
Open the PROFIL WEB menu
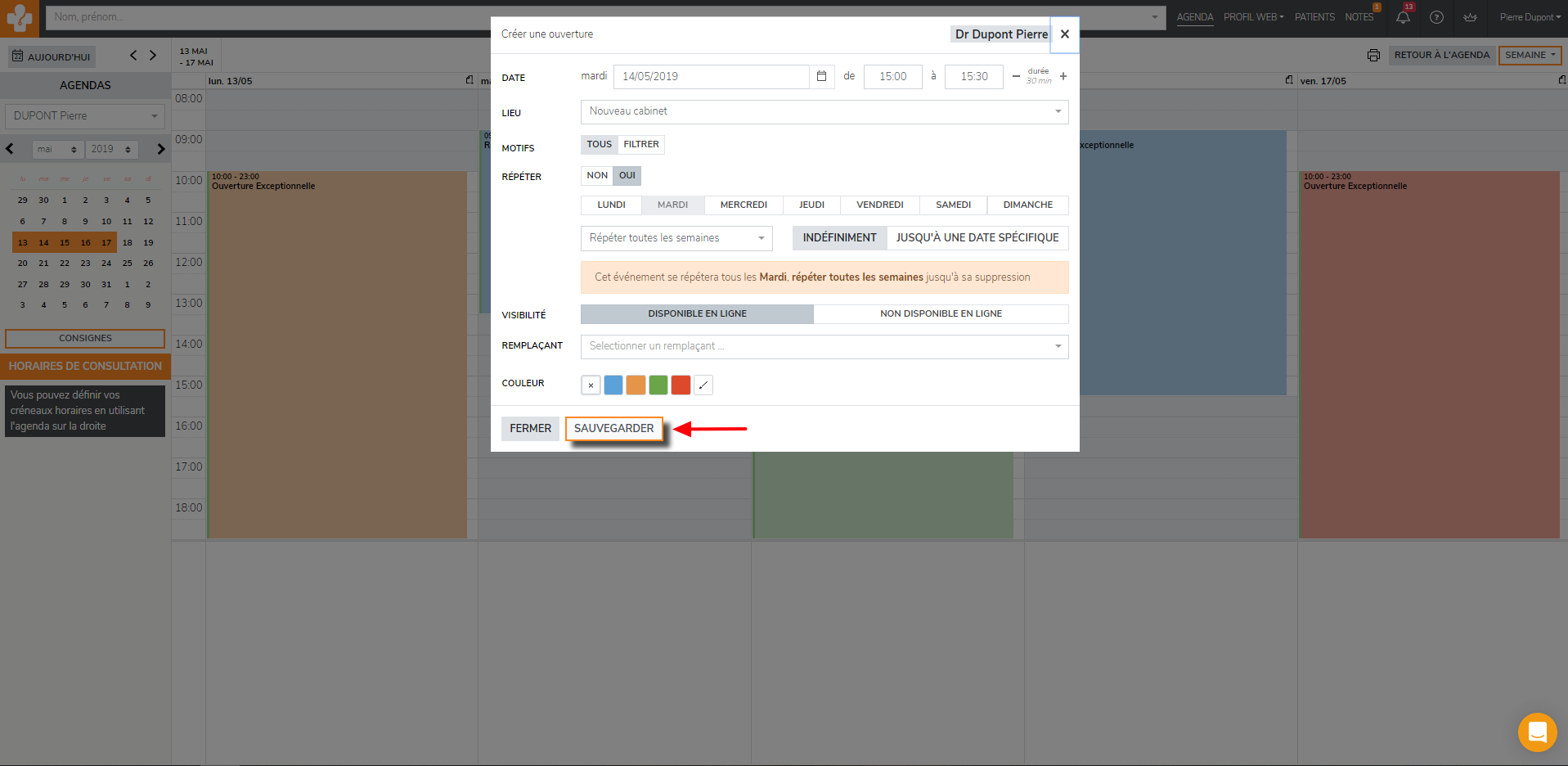(x=1253, y=17)
